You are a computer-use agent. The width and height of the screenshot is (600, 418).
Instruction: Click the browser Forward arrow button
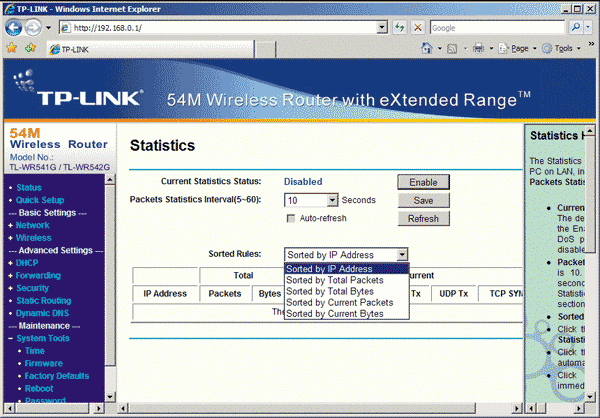point(34,28)
